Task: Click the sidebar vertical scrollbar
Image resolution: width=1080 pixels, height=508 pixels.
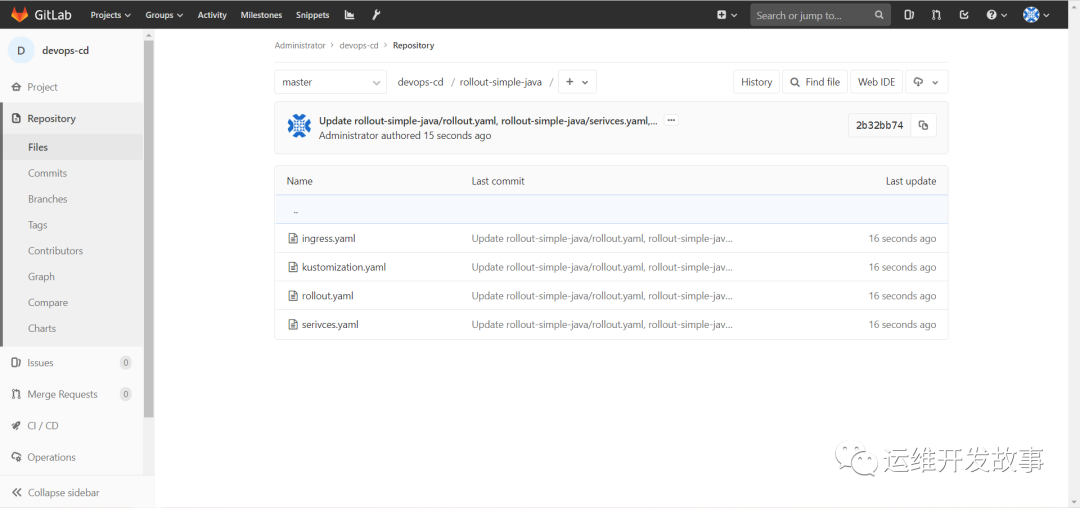Action: (149, 228)
